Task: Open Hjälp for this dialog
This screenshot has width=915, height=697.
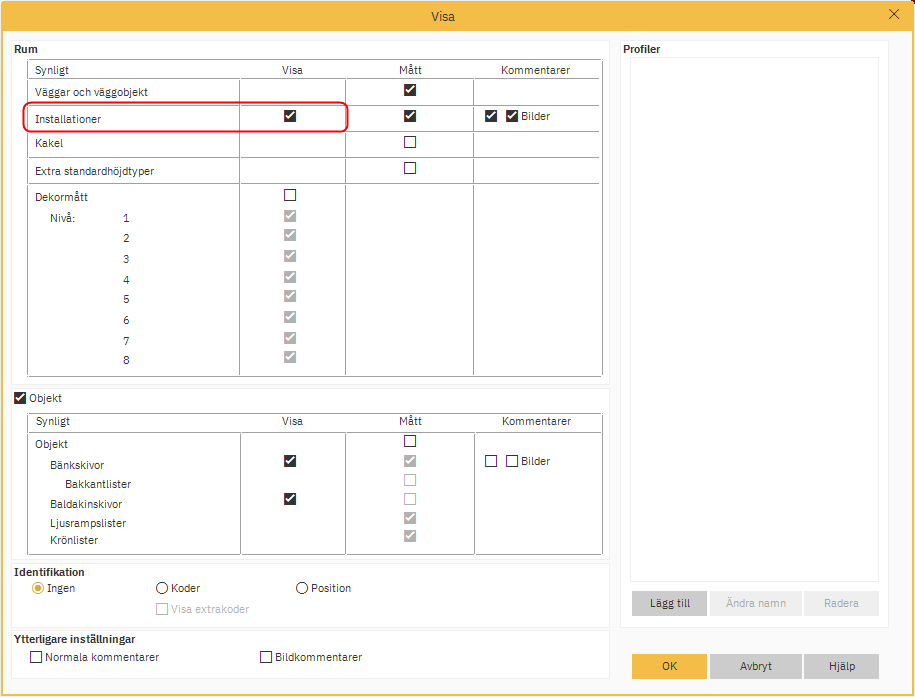Action: coord(842,666)
